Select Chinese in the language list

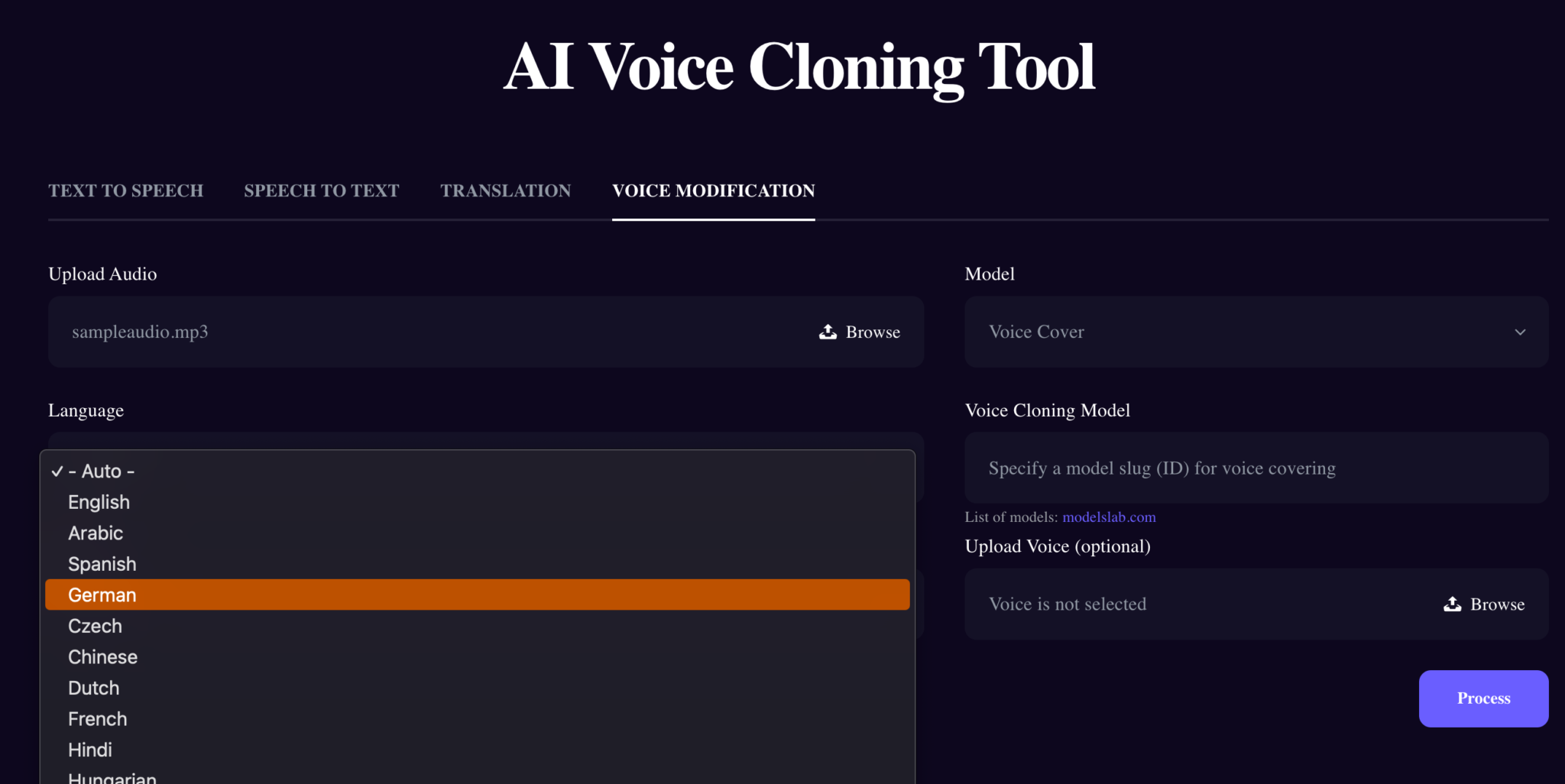coord(102,656)
